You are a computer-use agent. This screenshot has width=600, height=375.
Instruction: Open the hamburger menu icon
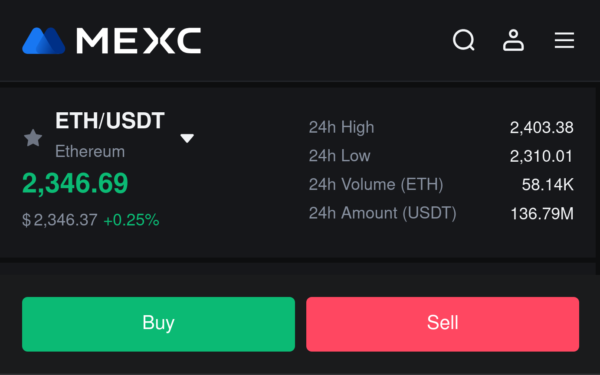(x=564, y=40)
